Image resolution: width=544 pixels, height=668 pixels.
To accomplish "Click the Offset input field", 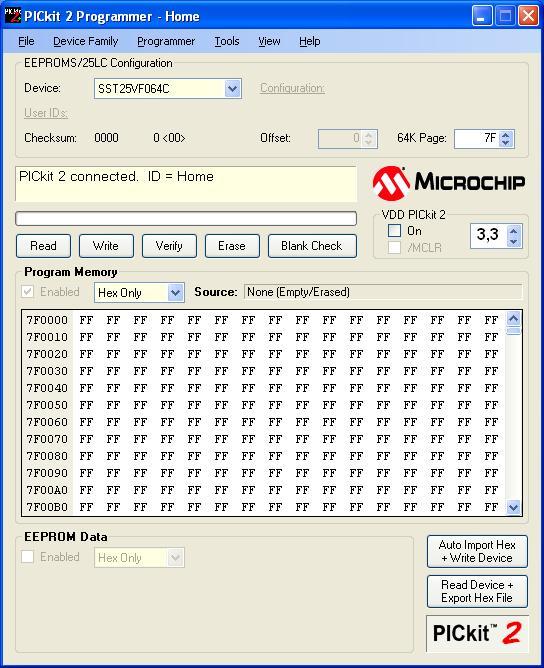I will click(341, 139).
